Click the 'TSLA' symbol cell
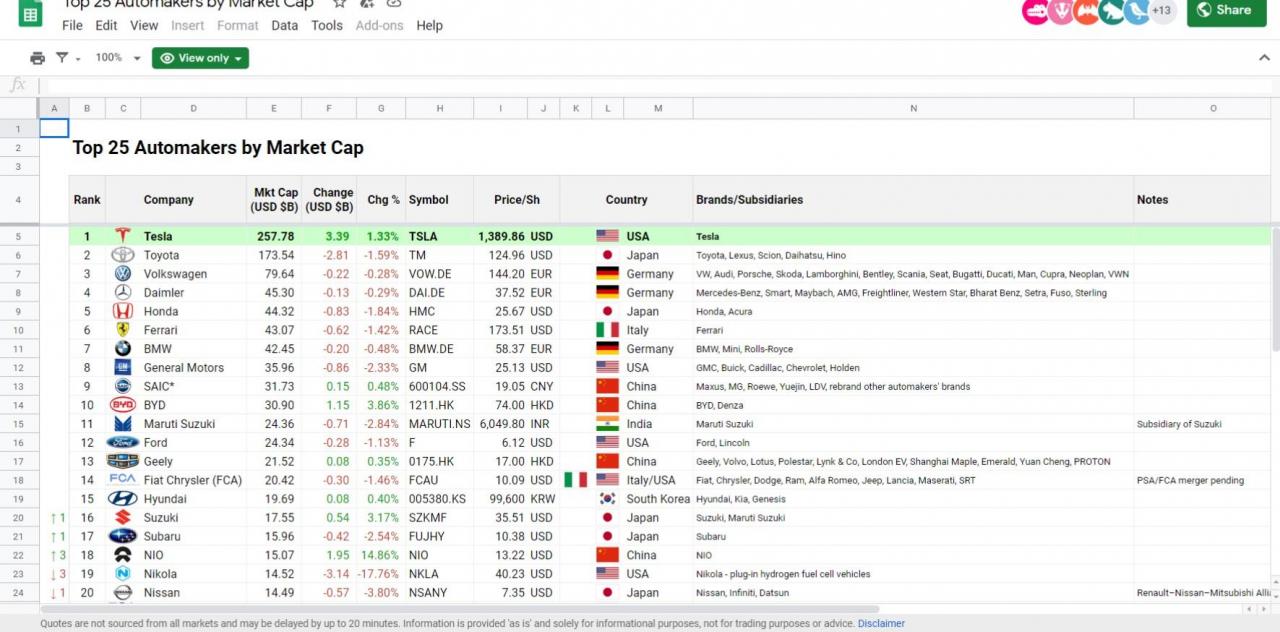This screenshot has height=632, width=1280. coord(439,237)
